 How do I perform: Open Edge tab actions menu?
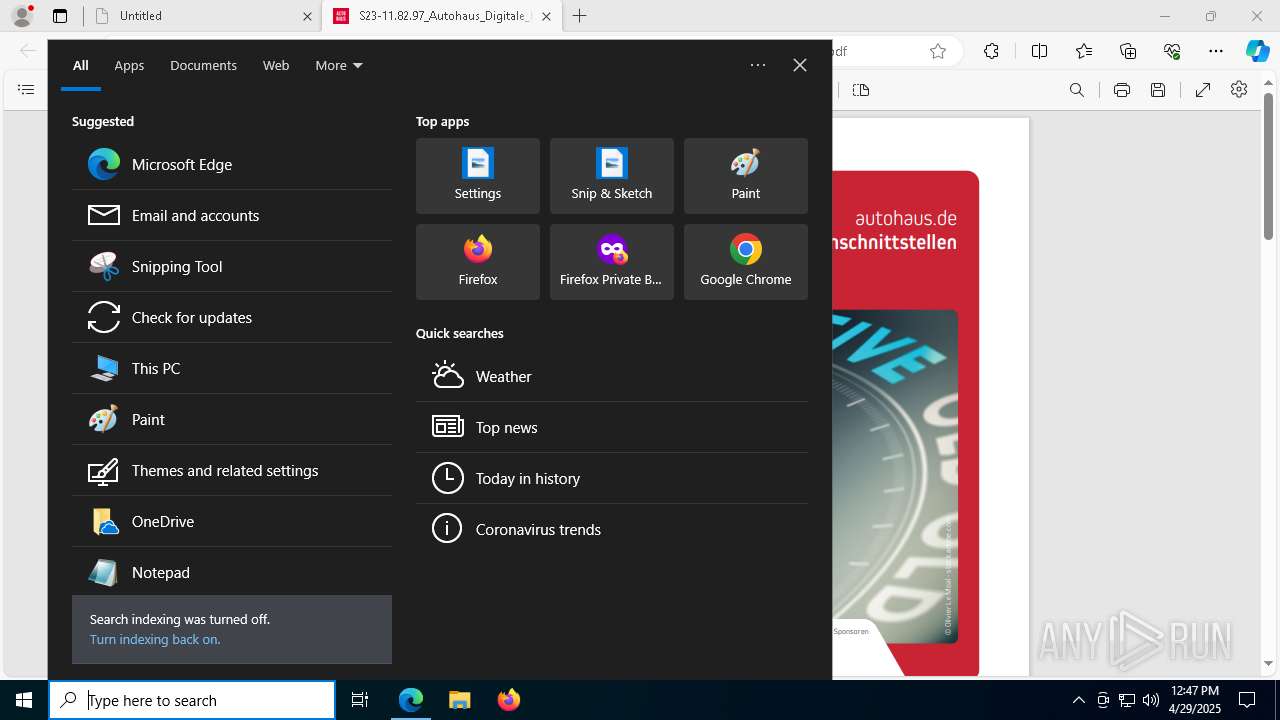[60, 16]
